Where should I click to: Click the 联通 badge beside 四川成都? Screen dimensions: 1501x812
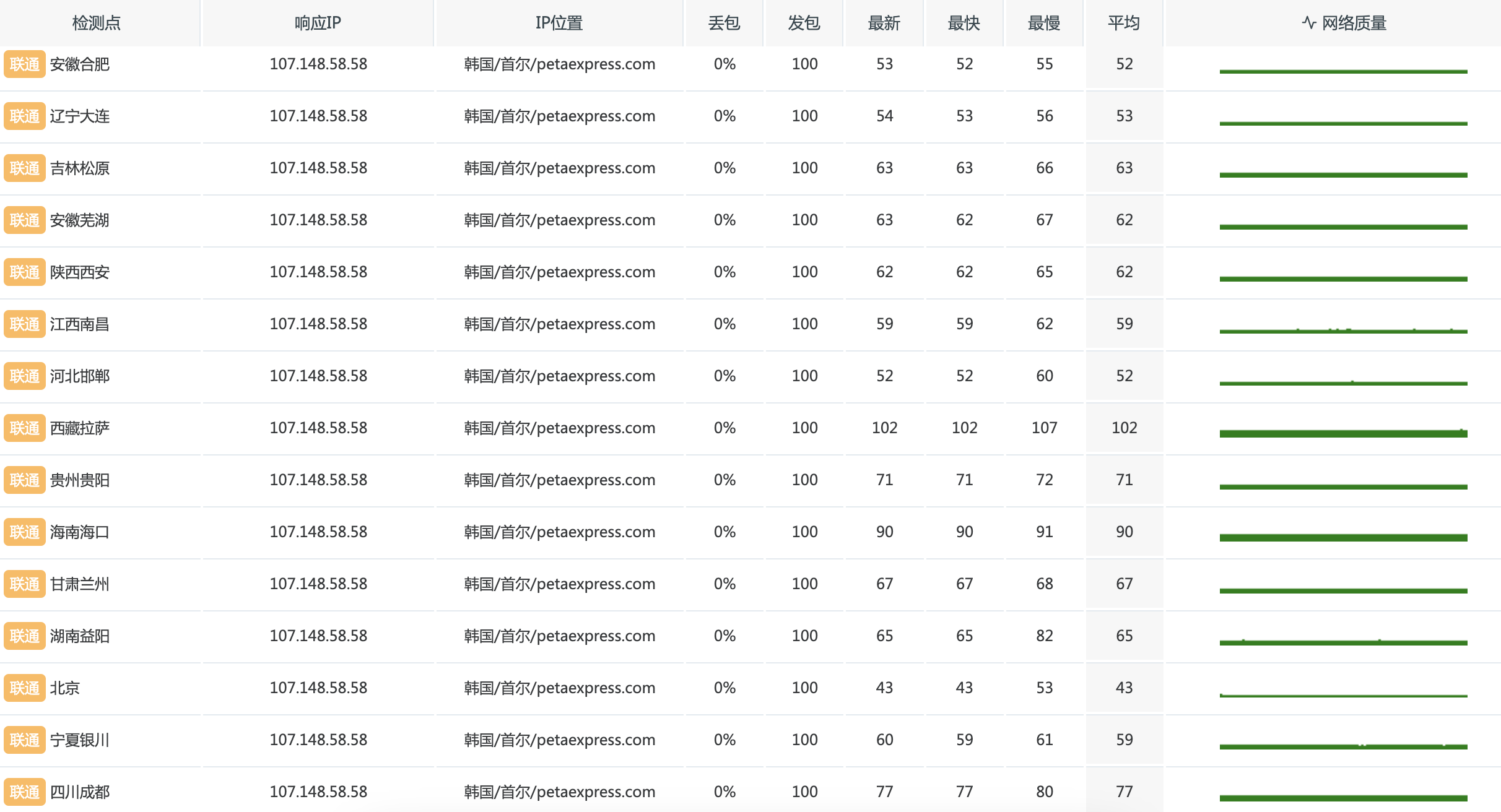click(x=25, y=792)
